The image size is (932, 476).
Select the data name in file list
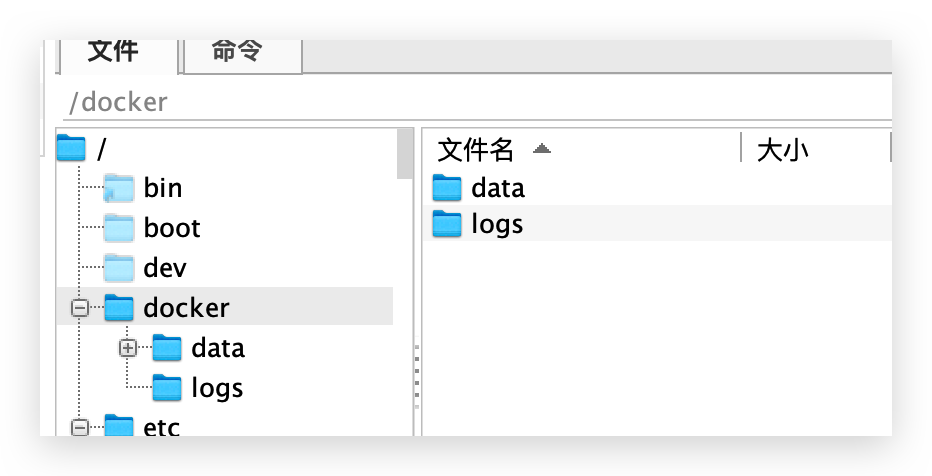(x=498, y=188)
